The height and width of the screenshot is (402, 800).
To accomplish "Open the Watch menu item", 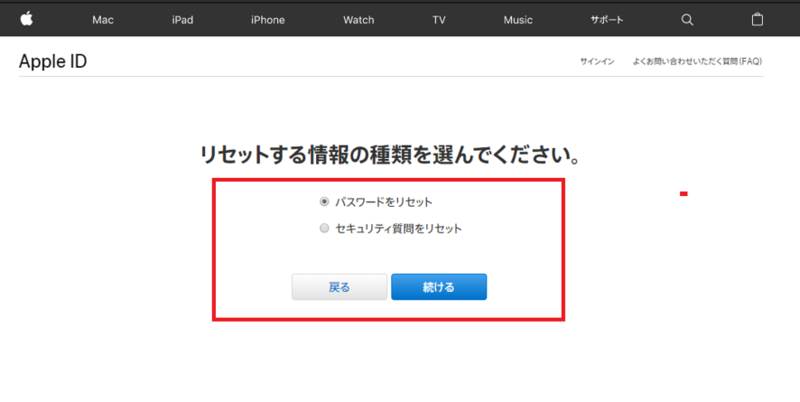I will (358, 20).
